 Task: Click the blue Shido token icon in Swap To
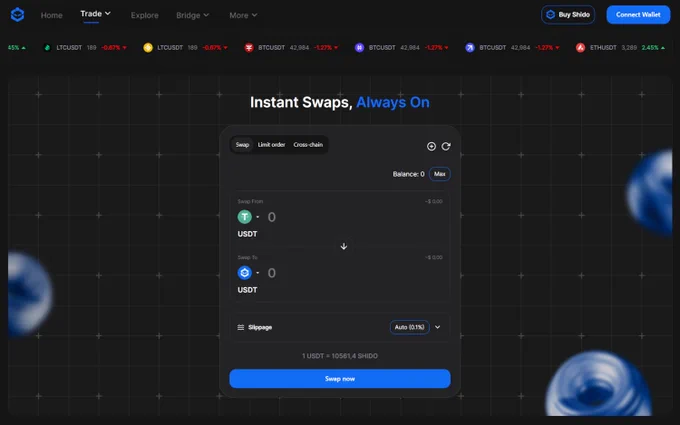(245, 273)
